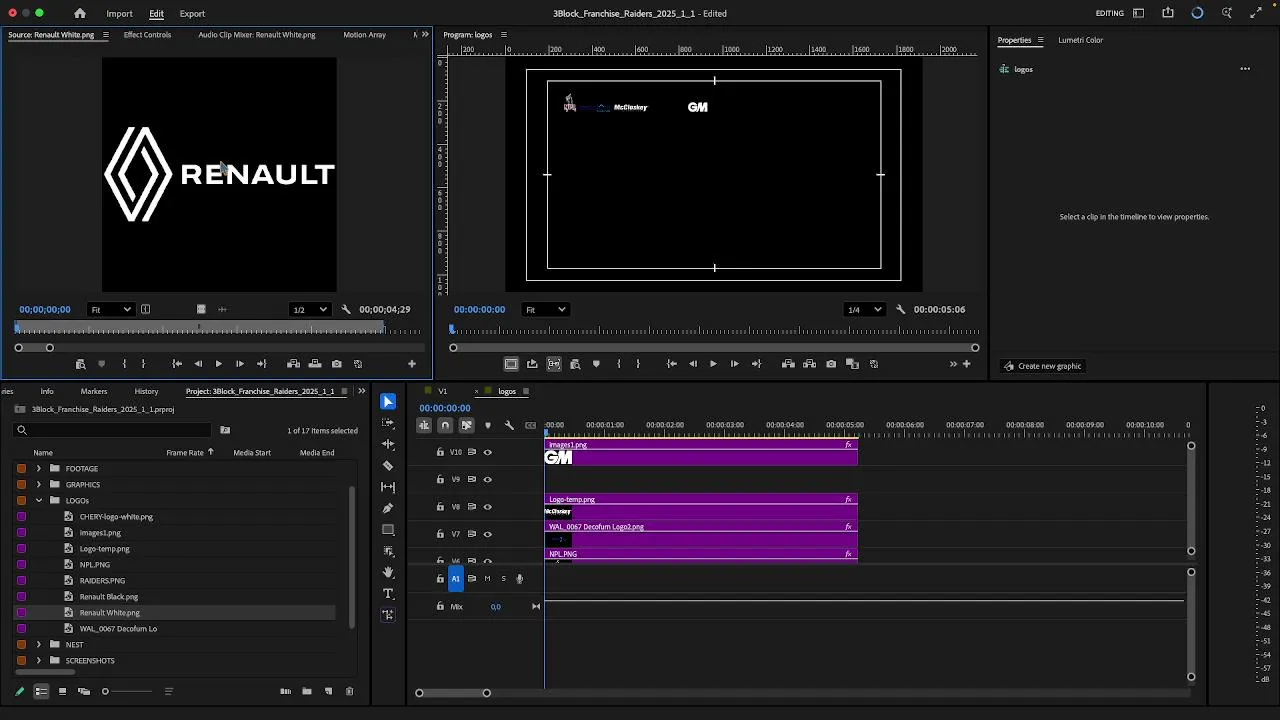Viewport: 1280px width, 720px height.
Task: Select the Type tool
Action: pos(388,594)
